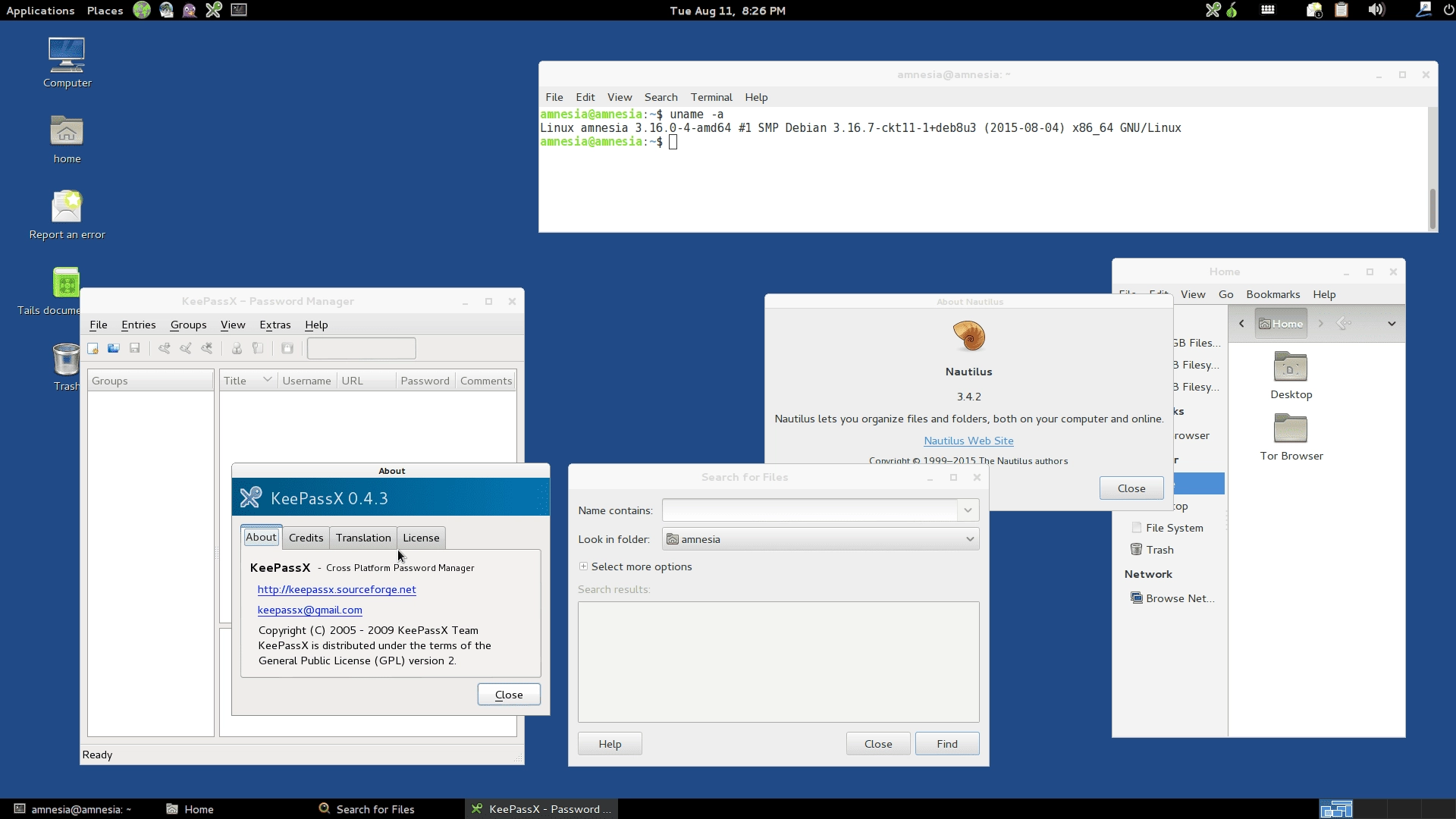Screen dimensions: 1456x819
Task: Focus the Name contains text field
Action: [x=810, y=510]
